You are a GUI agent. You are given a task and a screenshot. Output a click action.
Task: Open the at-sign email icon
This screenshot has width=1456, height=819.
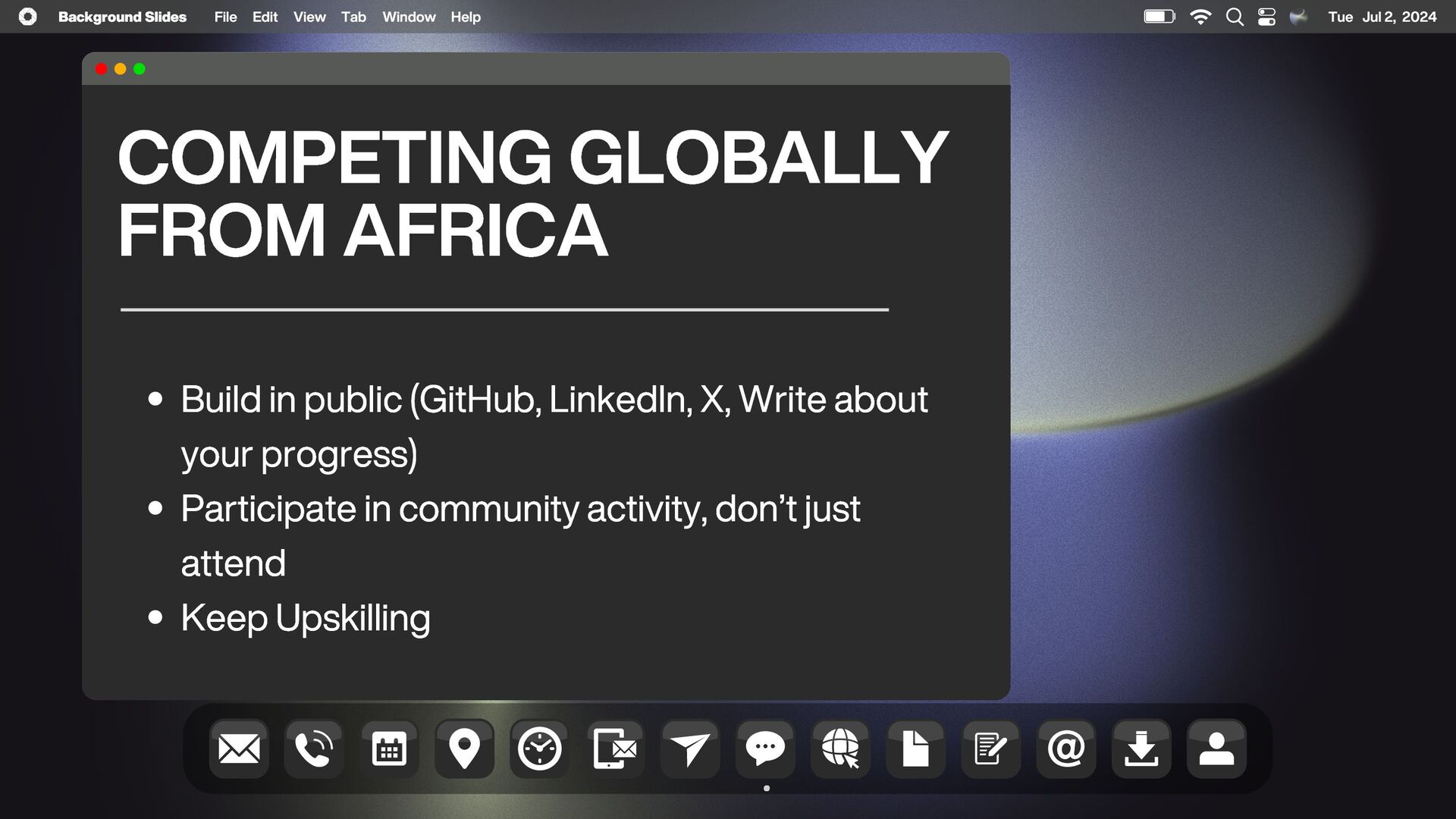1065,749
